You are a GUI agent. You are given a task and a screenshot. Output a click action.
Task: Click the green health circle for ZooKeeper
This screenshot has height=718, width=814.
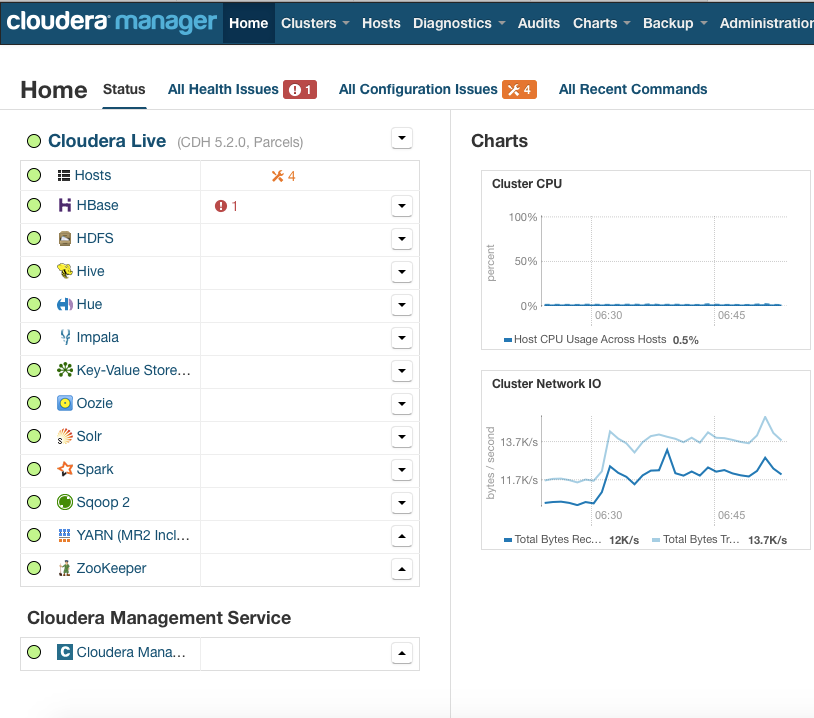tap(34, 568)
